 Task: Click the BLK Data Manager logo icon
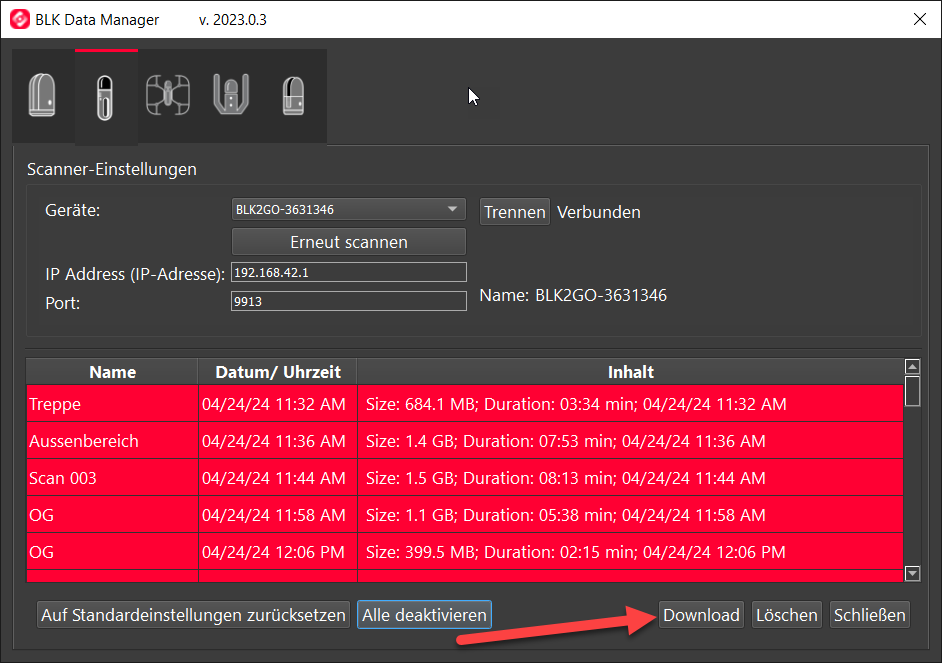pyautogui.click(x=20, y=19)
